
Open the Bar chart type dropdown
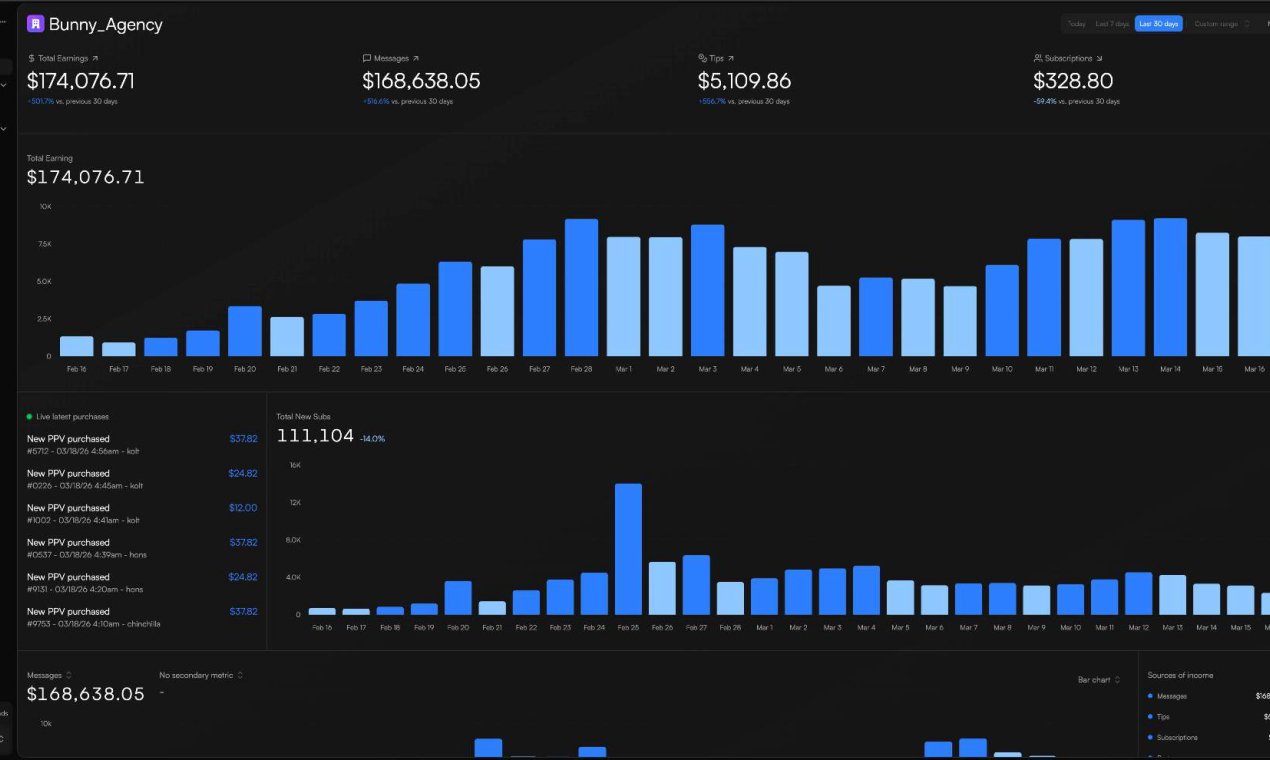click(1098, 680)
